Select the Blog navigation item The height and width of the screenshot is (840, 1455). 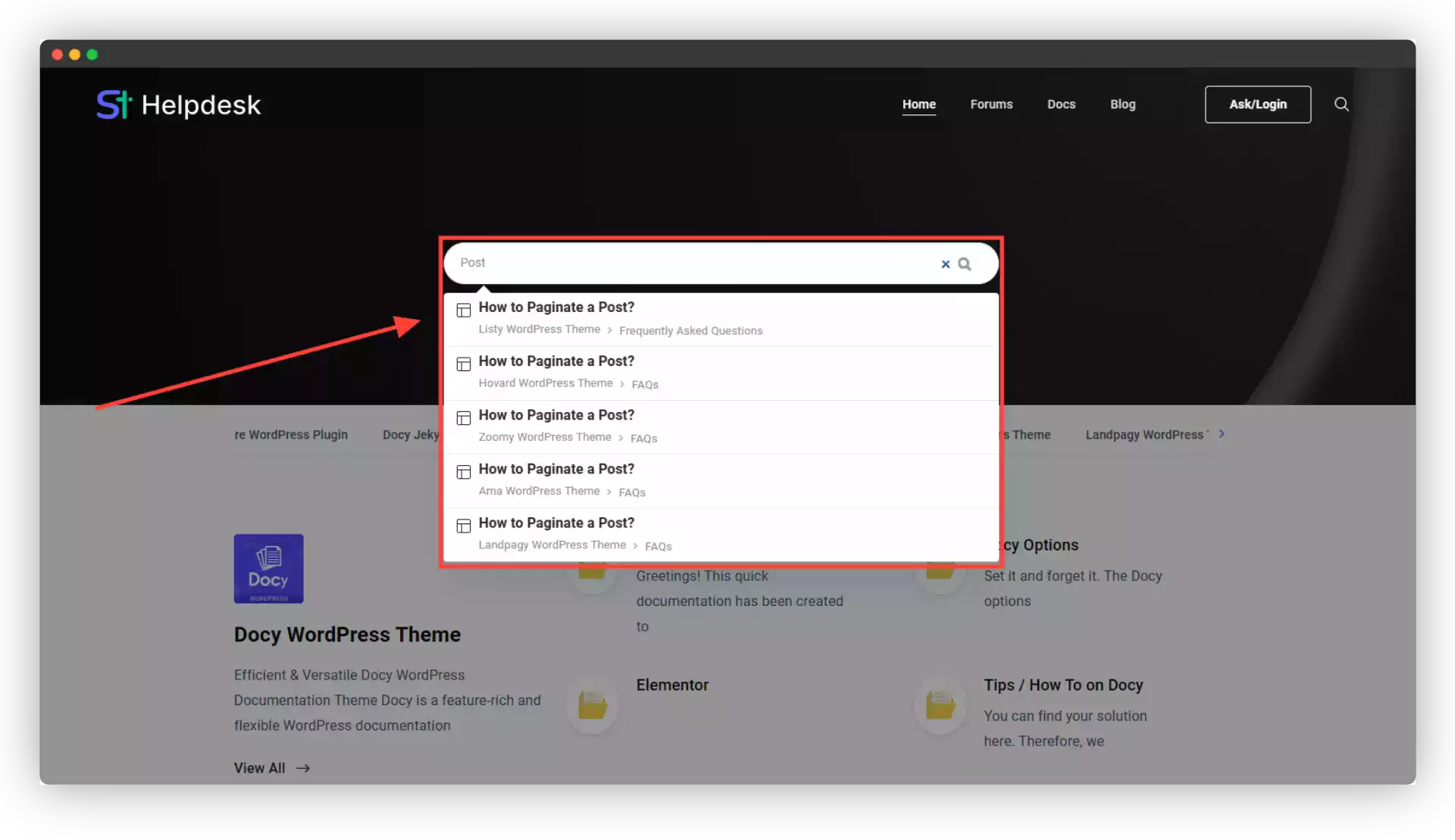[1123, 104]
